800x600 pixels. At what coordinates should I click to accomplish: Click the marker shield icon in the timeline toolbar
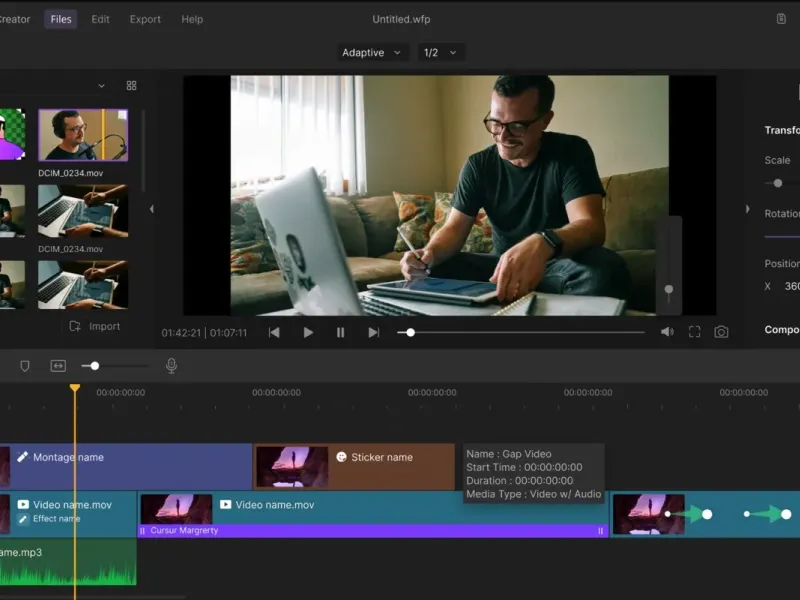tap(25, 366)
